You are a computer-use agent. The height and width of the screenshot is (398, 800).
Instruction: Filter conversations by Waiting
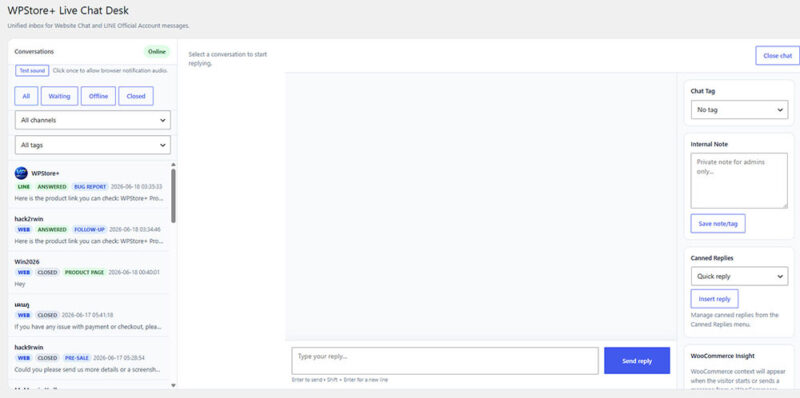tap(59, 96)
